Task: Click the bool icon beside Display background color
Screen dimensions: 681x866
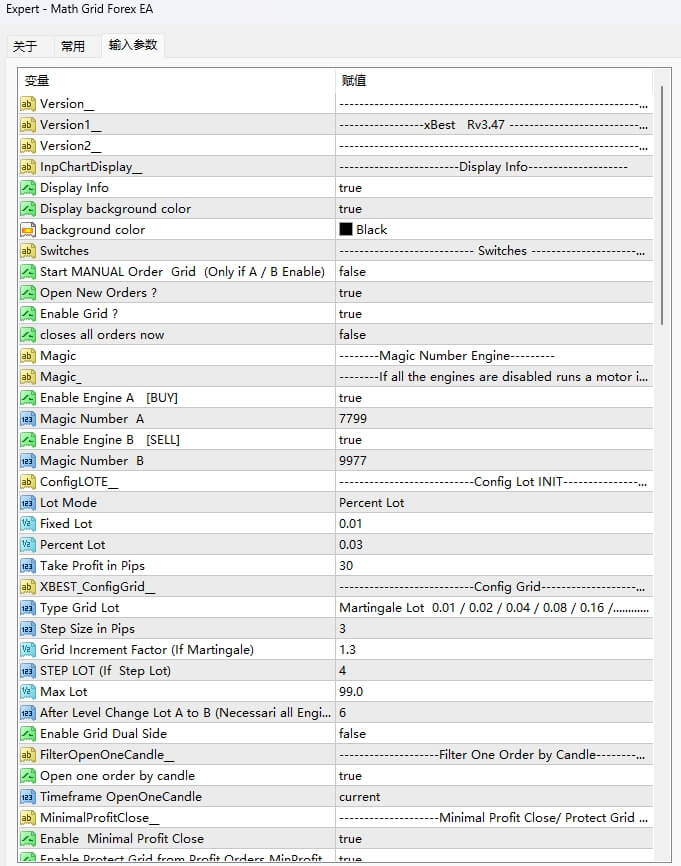Action: (x=27, y=209)
